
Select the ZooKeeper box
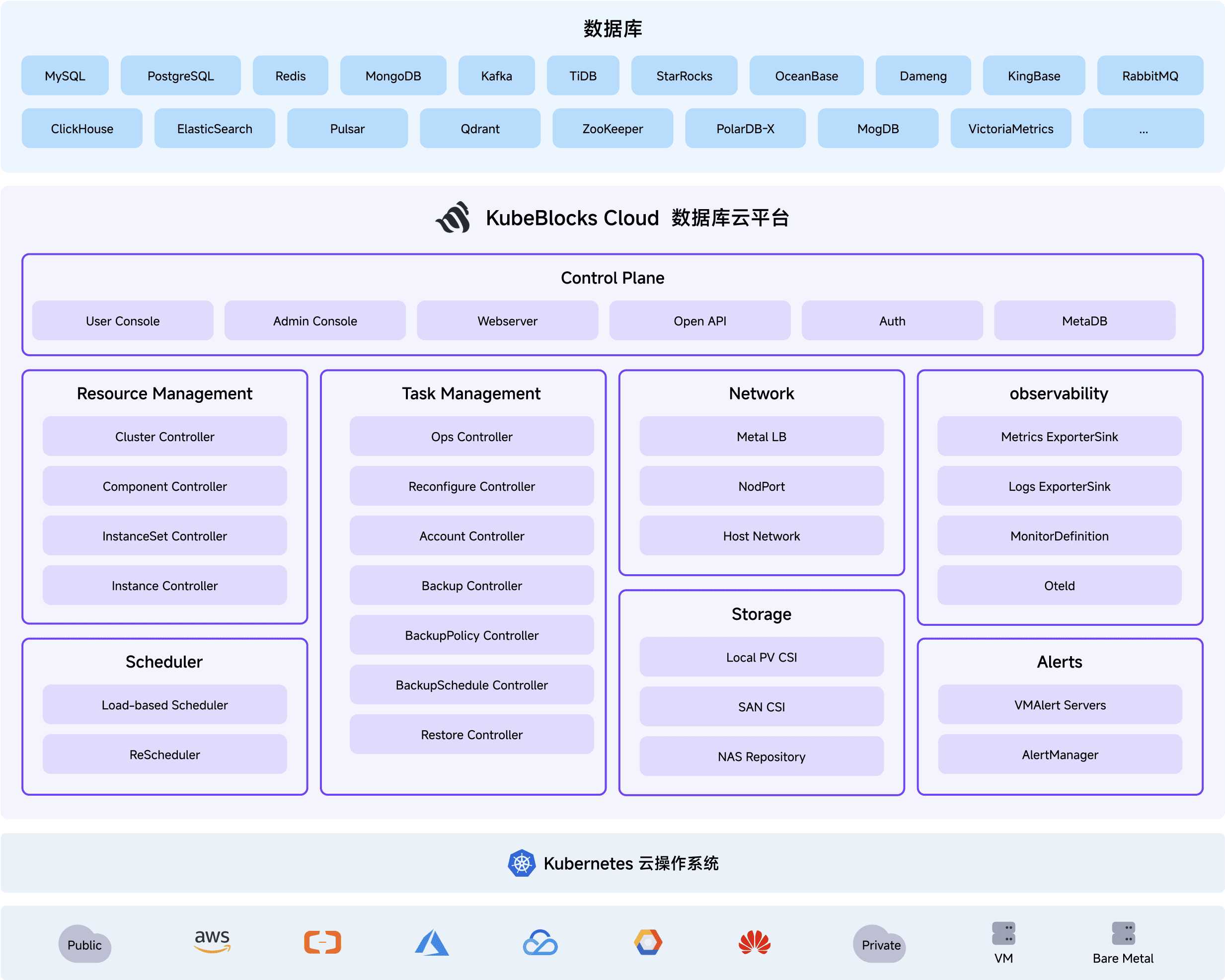612,128
